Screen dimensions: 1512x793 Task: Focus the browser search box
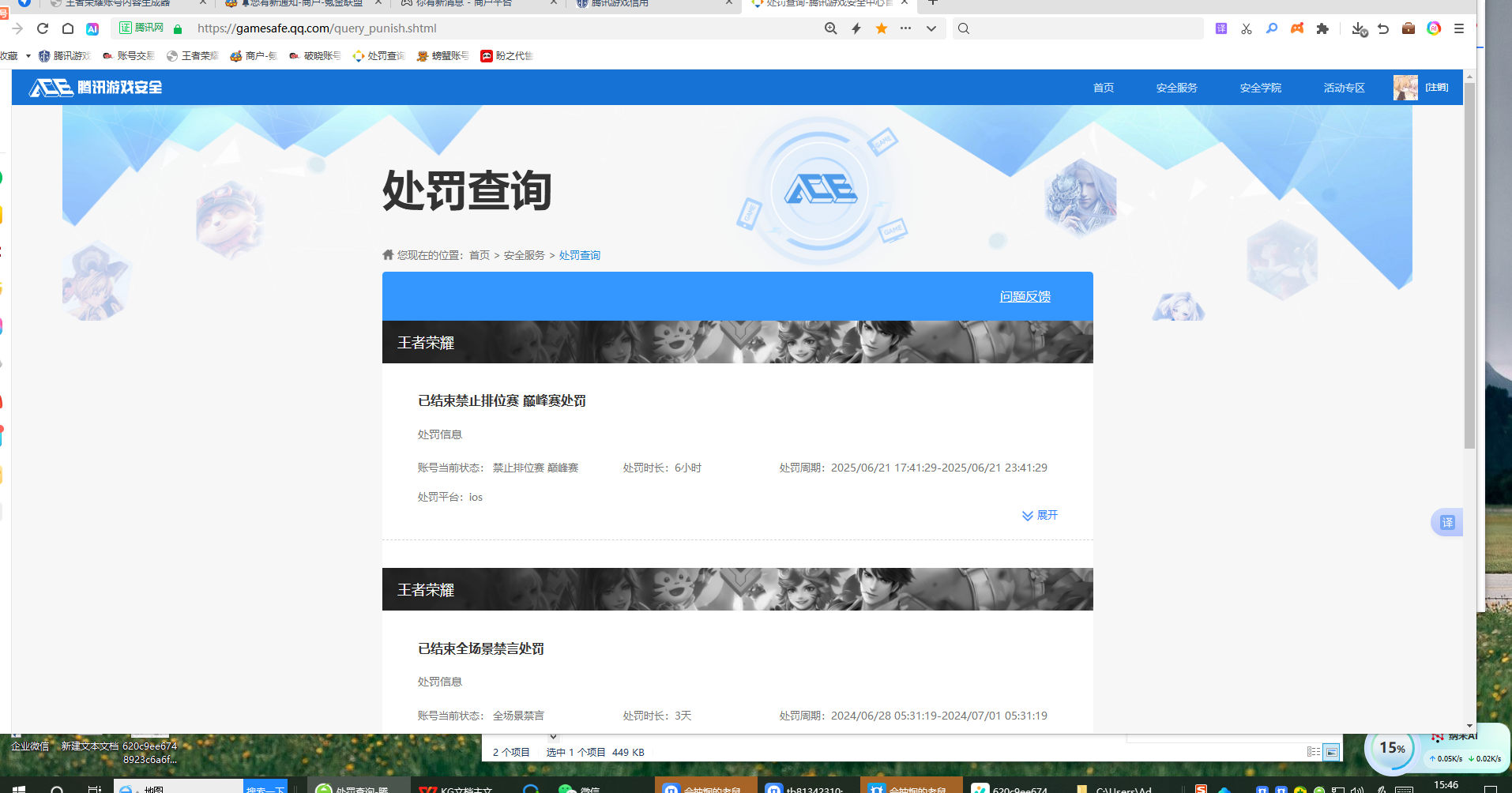[x=1078, y=28]
